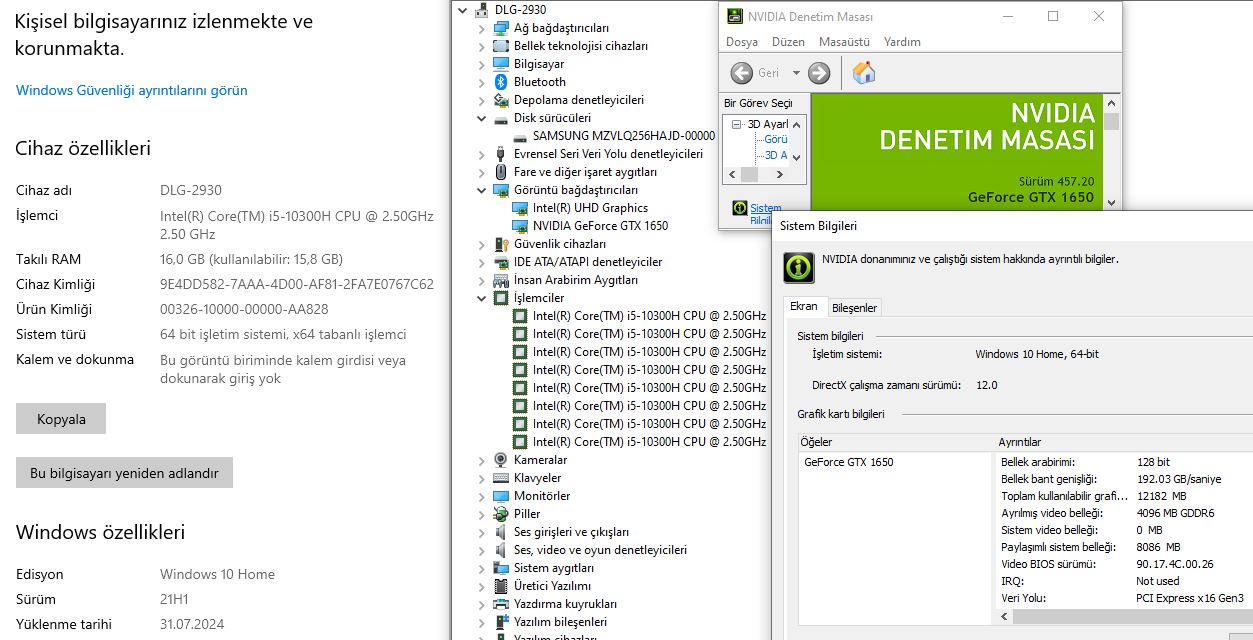Select GeForce GTX 1650 in Öğeler list
The image size is (1253, 640).
(848, 462)
